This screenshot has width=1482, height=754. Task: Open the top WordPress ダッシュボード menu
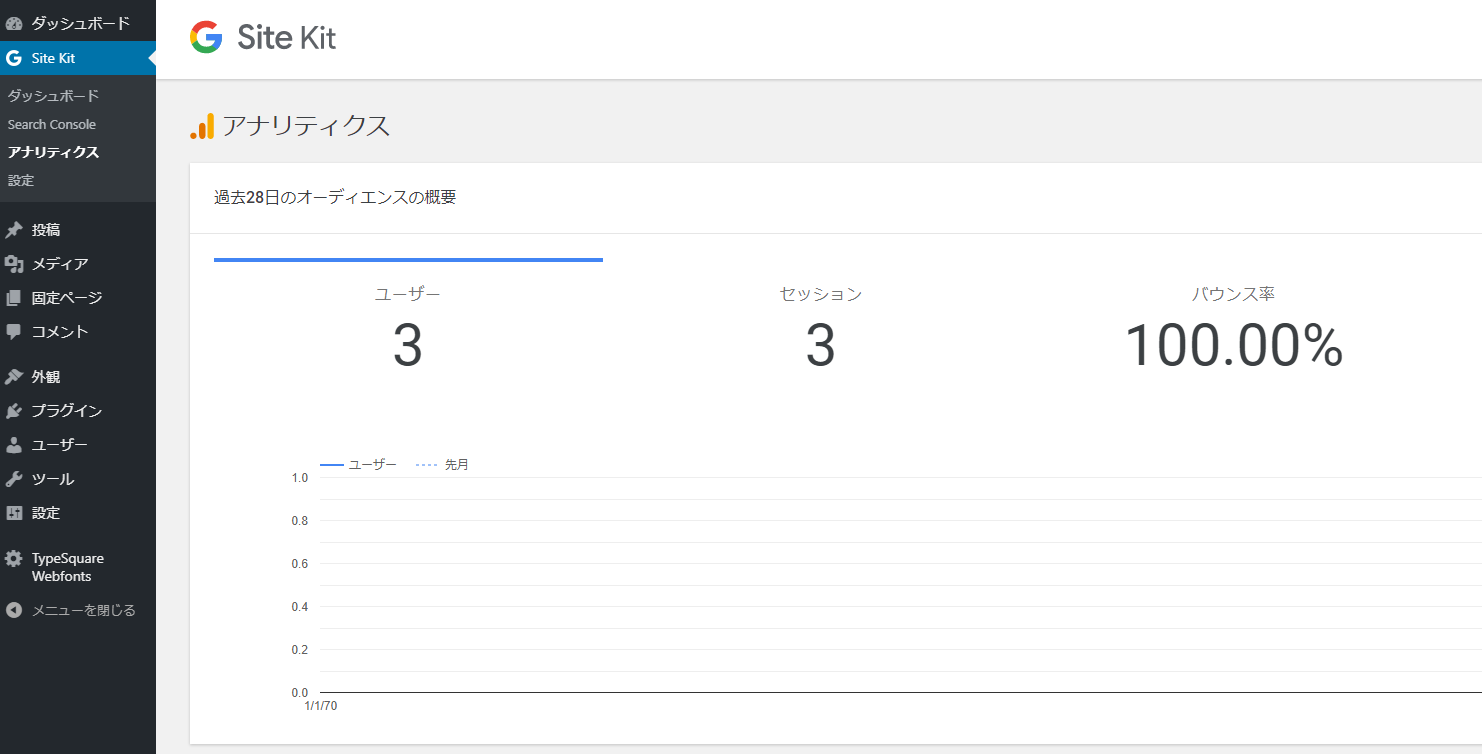(x=80, y=23)
